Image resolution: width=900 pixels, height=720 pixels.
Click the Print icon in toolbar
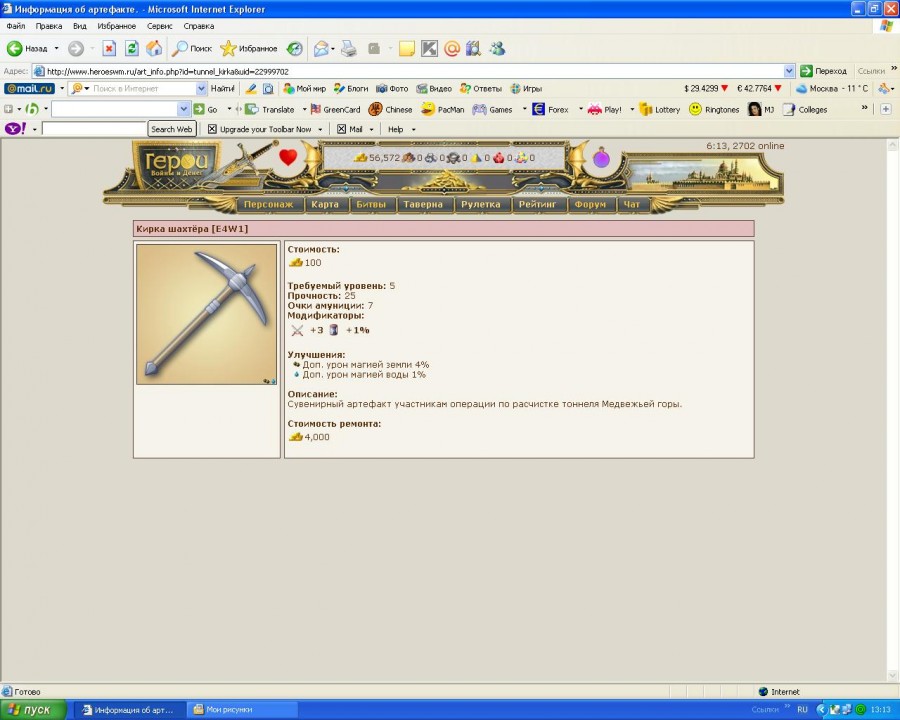point(349,48)
